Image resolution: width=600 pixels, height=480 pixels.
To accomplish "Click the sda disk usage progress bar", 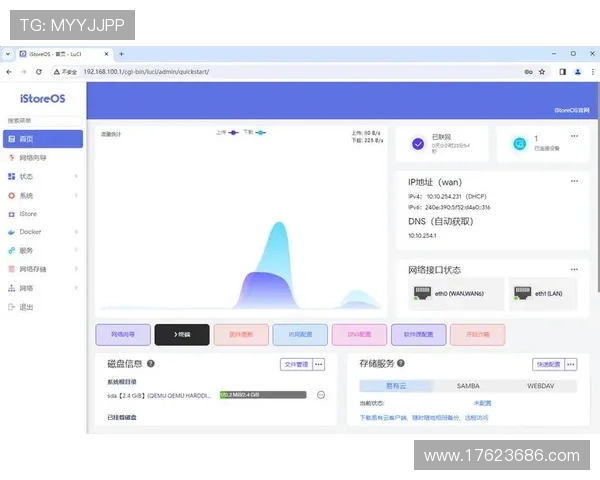I will pyautogui.click(x=263, y=395).
